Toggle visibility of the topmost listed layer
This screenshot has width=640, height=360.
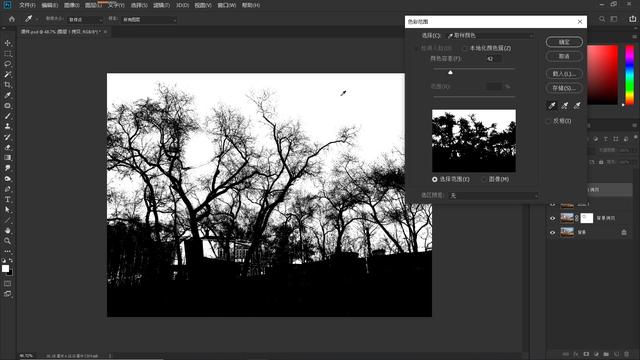pos(553,204)
